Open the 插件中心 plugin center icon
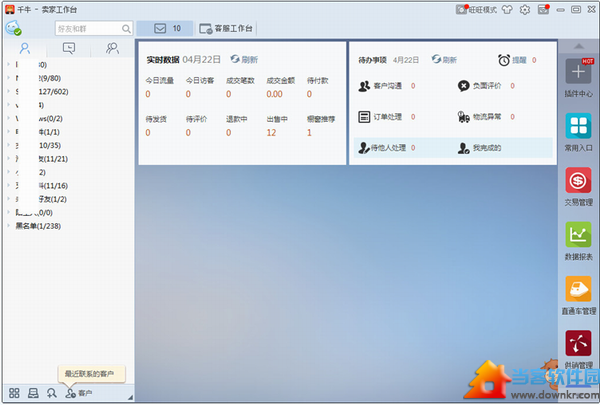 [578, 71]
